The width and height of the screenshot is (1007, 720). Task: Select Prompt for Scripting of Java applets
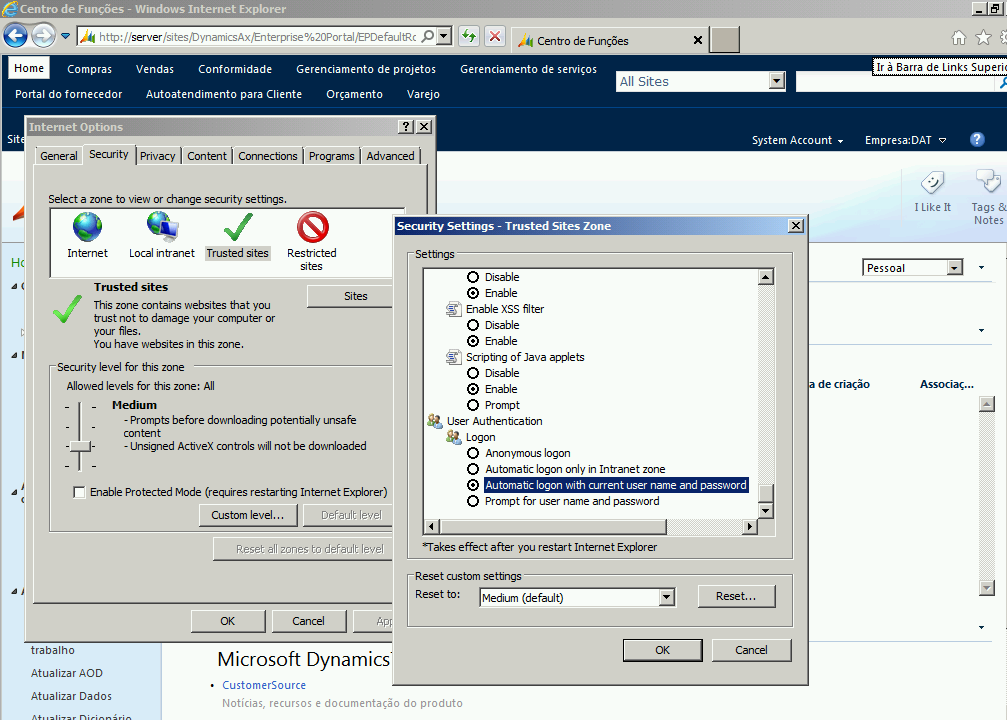click(473, 405)
